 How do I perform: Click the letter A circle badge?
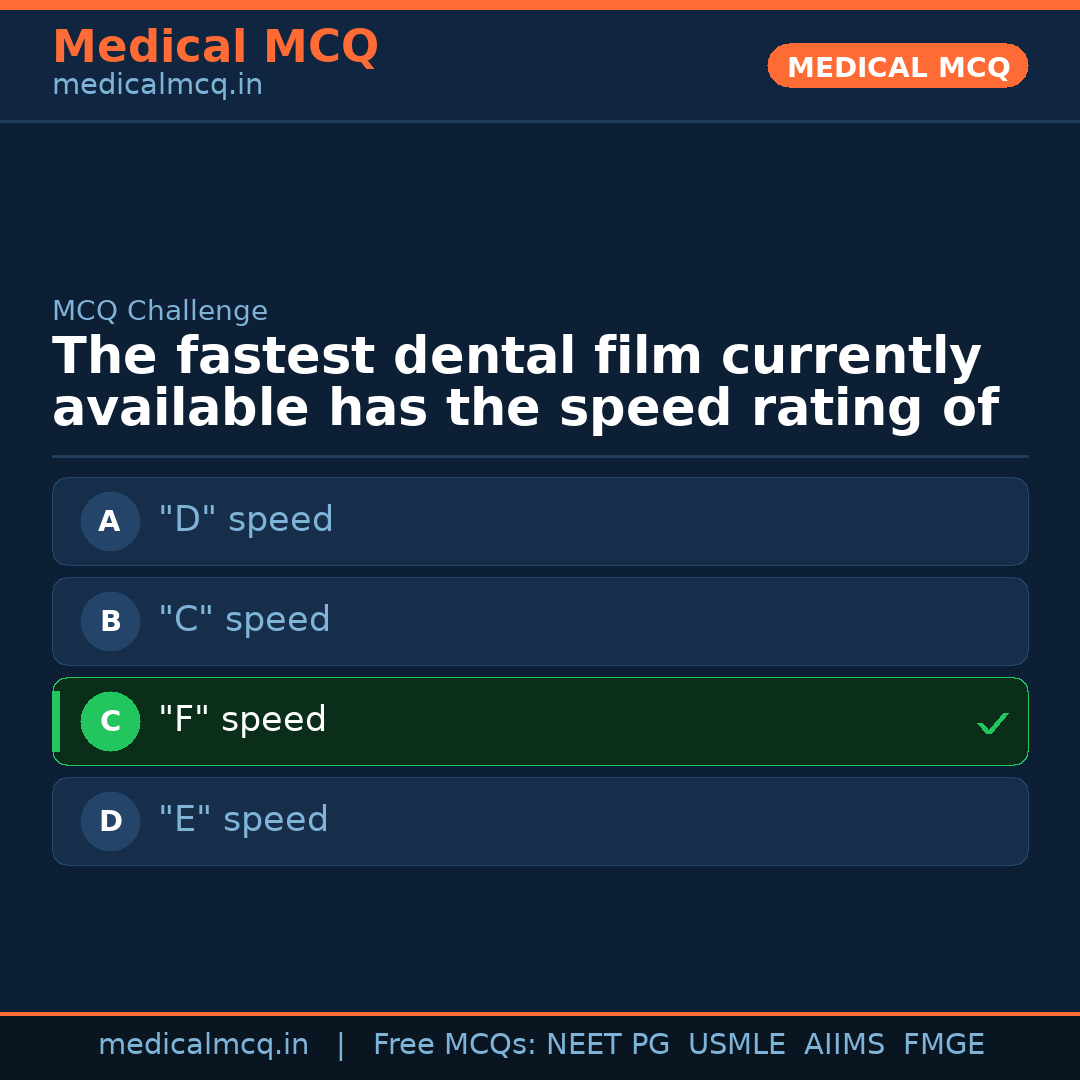point(110,521)
